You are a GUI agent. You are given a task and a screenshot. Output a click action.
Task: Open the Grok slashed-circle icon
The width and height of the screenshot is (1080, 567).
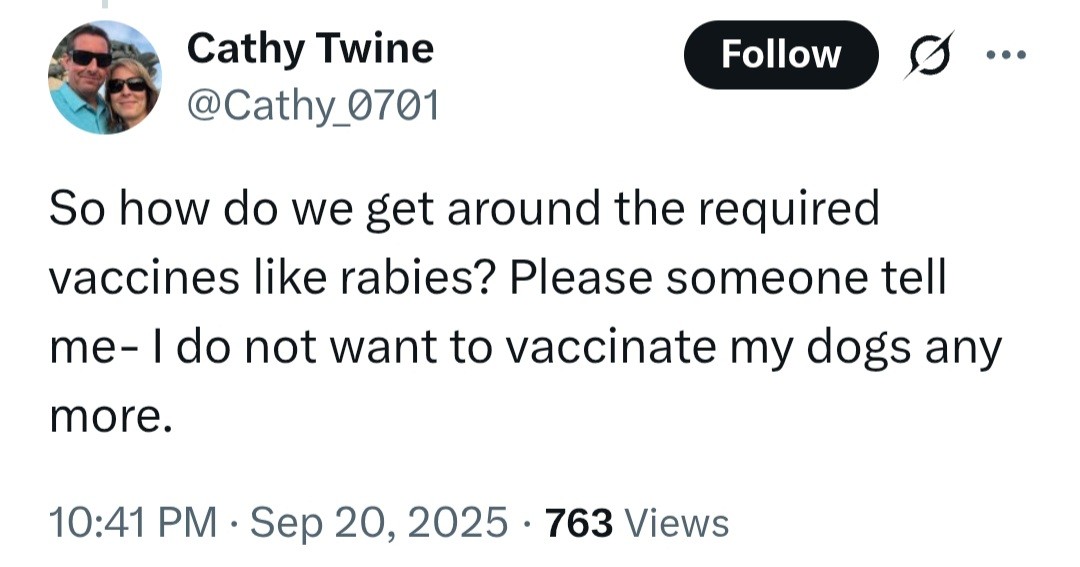coord(926,57)
